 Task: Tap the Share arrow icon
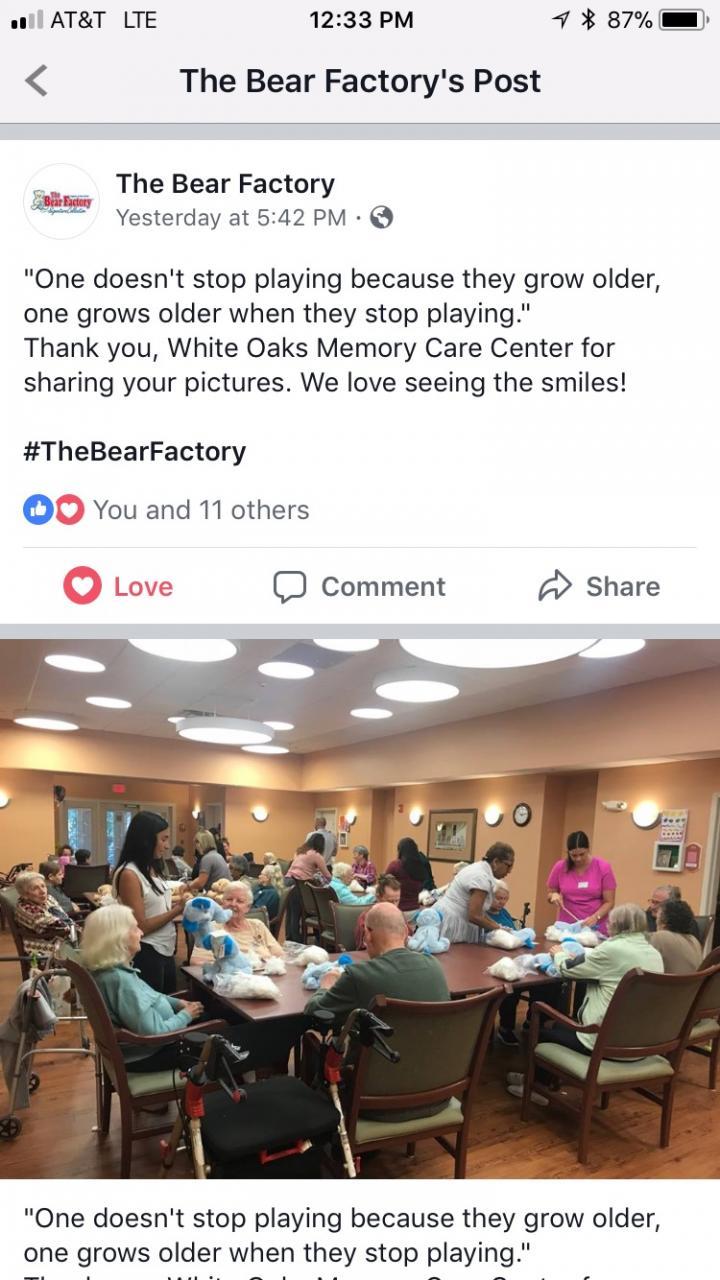555,586
